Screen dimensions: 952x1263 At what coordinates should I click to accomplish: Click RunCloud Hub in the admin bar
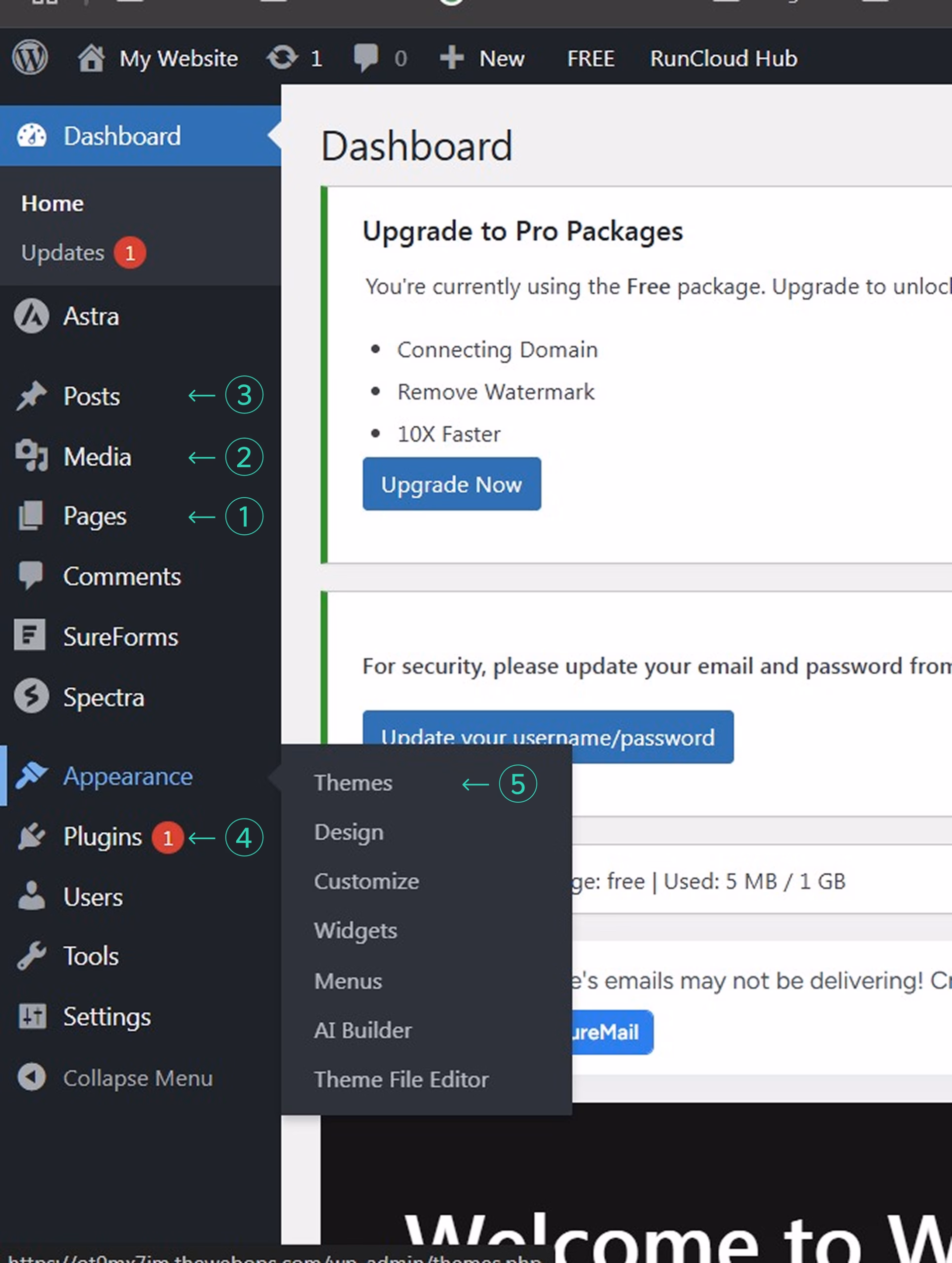[x=723, y=58]
